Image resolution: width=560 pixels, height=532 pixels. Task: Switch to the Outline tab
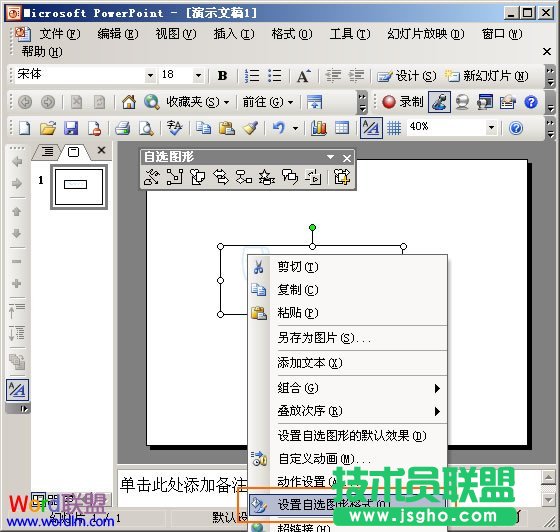(x=47, y=152)
